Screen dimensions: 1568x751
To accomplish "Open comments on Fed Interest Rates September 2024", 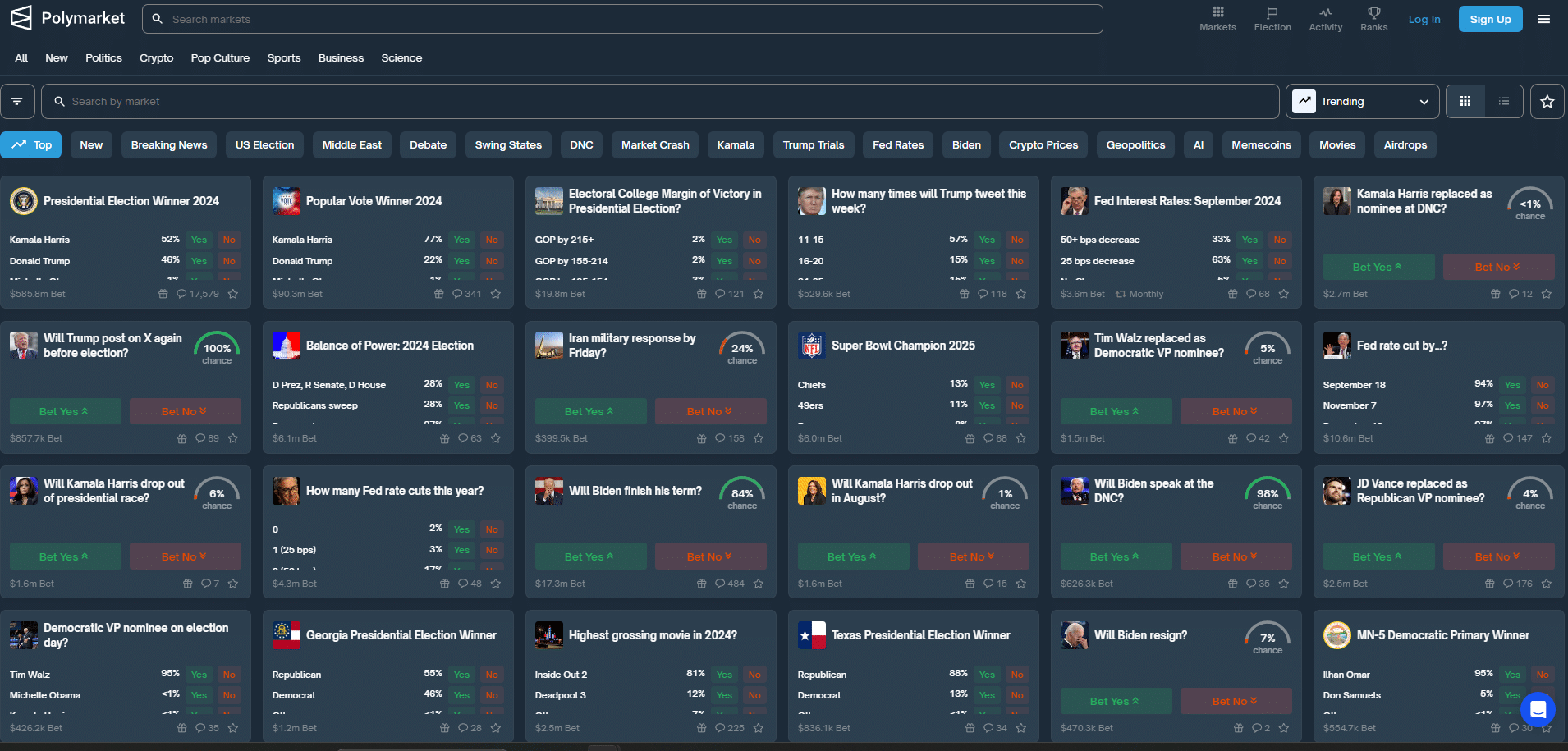I will click(x=1258, y=294).
